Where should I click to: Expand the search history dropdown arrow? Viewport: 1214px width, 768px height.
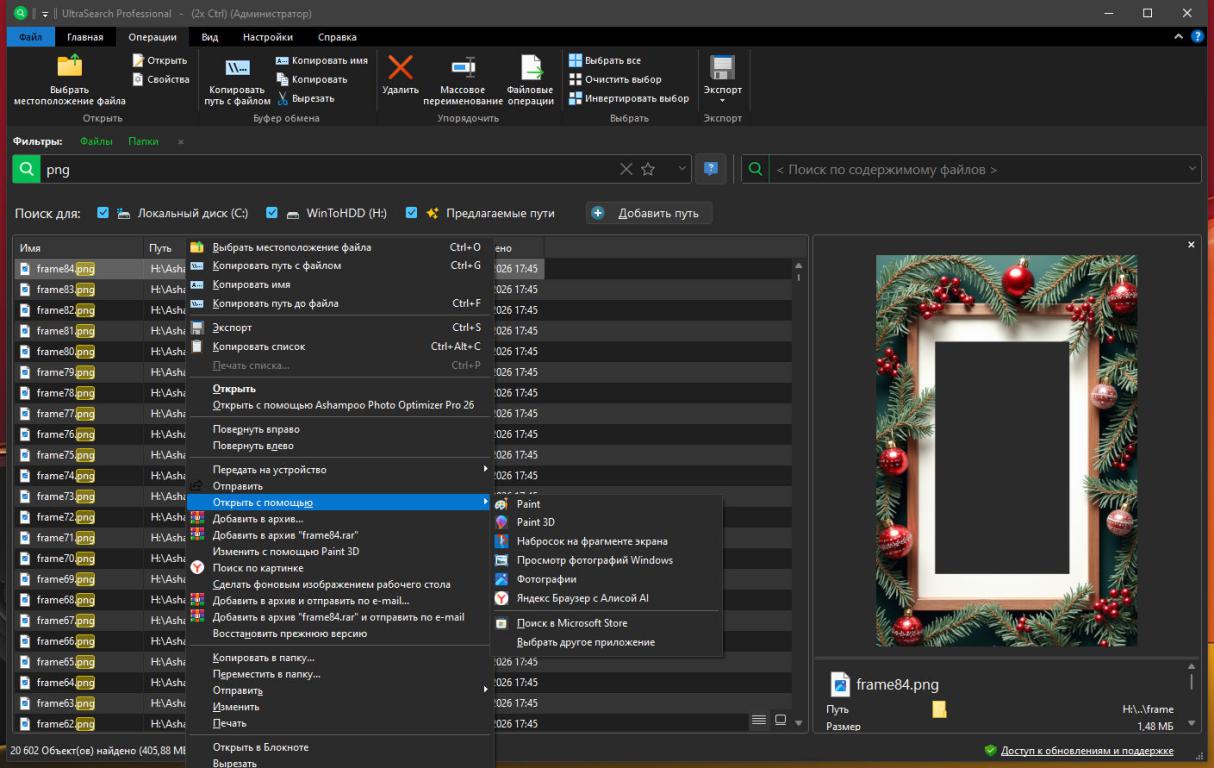[x=682, y=170]
